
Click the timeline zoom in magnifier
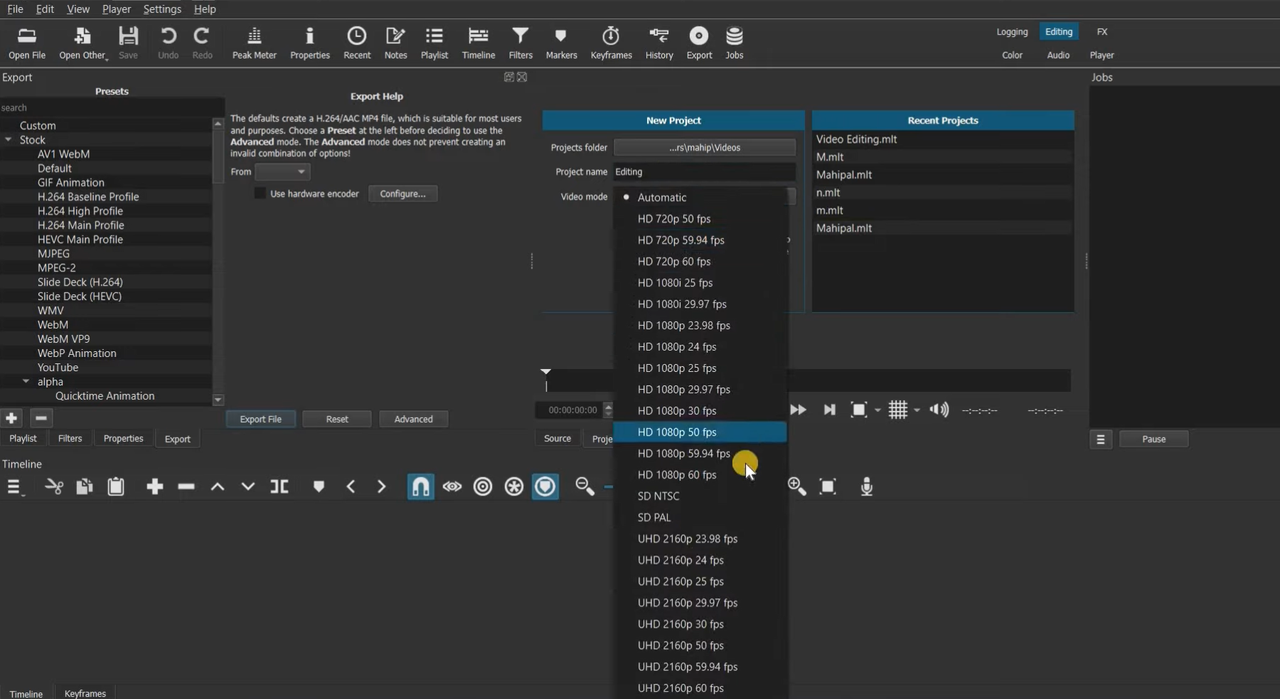coord(797,486)
